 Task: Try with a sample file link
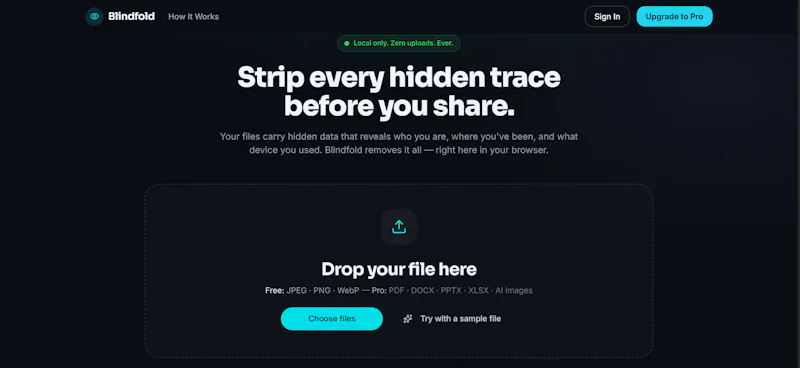click(460, 319)
